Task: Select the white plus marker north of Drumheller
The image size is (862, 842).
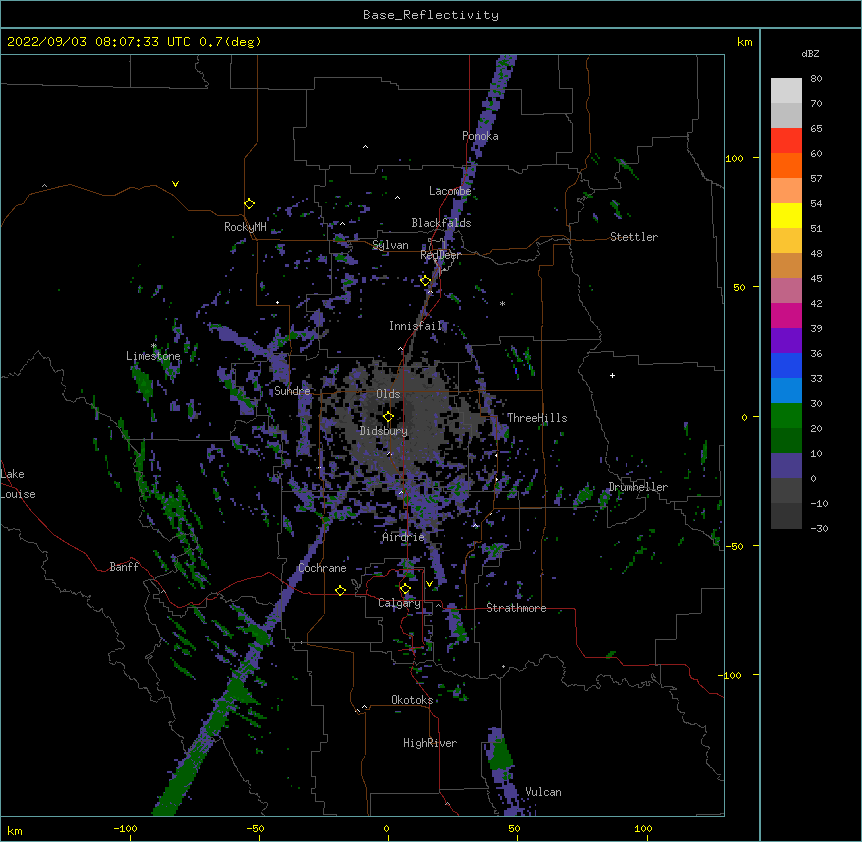Action: (x=612, y=375)
